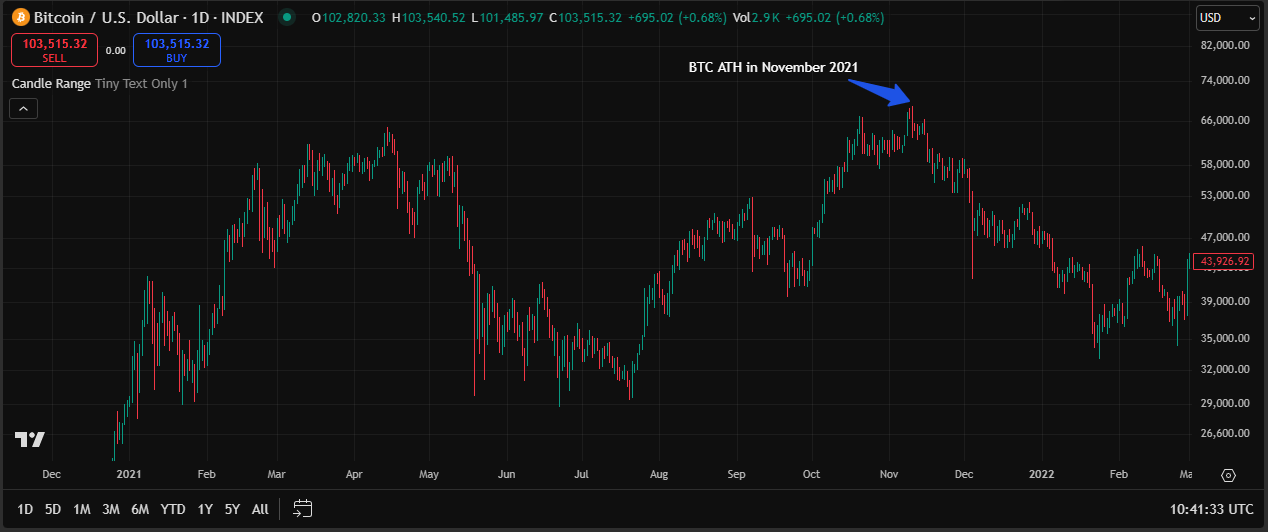Click the 26,600.00 price axis label

[1227, 433]
